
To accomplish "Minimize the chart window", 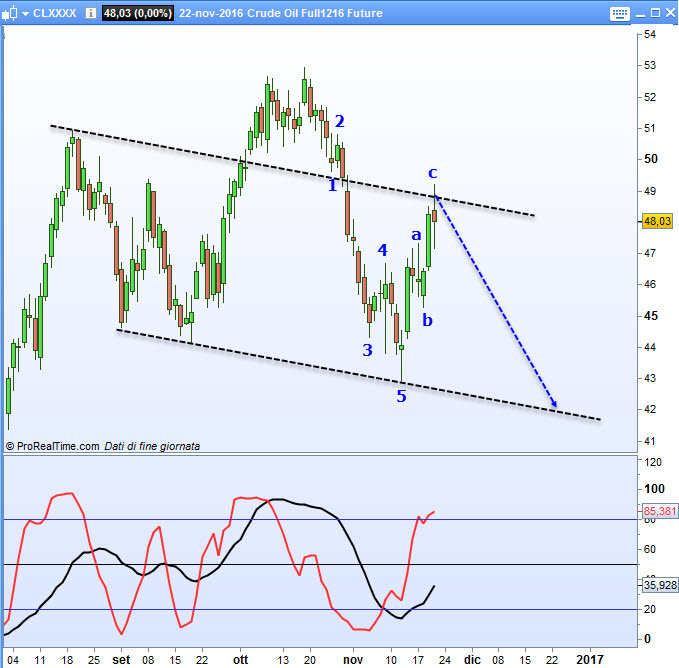I will (641, 14).
